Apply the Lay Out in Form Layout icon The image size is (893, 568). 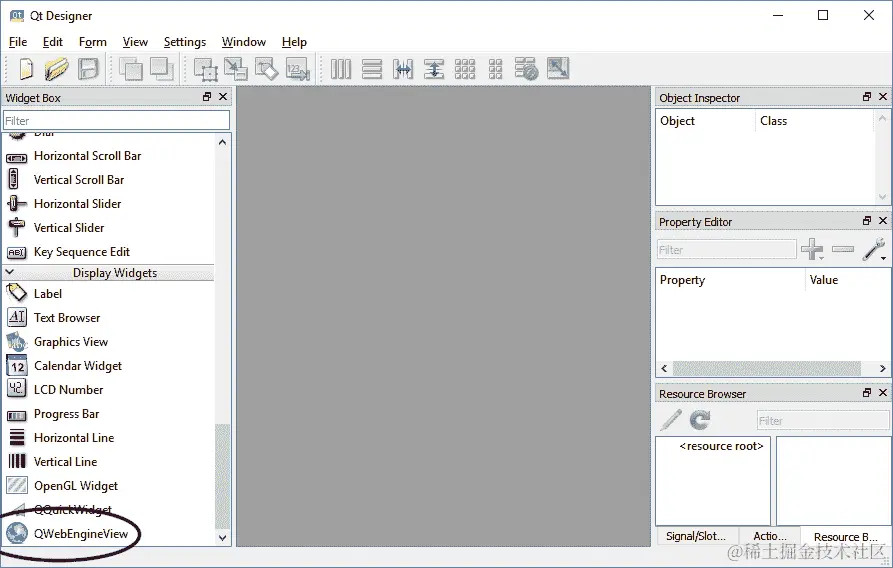click(x=495, y=69)
